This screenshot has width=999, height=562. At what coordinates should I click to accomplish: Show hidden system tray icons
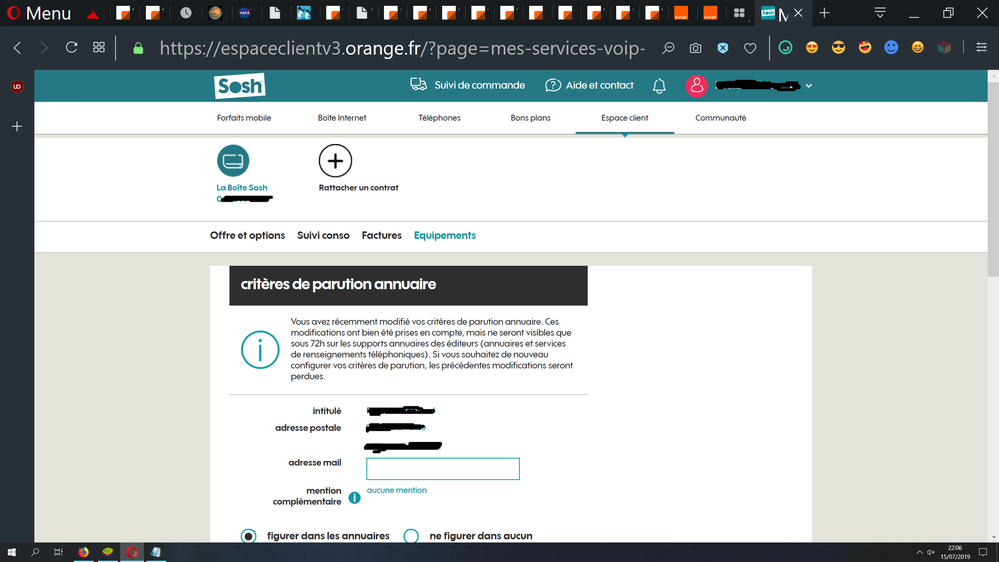point(919,552)
